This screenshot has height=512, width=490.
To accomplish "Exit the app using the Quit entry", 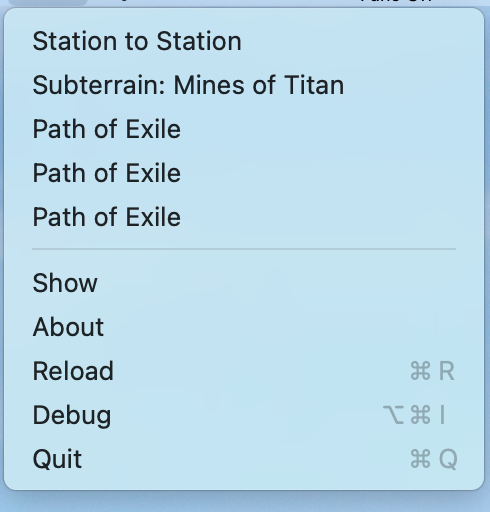I will tap(244, 459).
